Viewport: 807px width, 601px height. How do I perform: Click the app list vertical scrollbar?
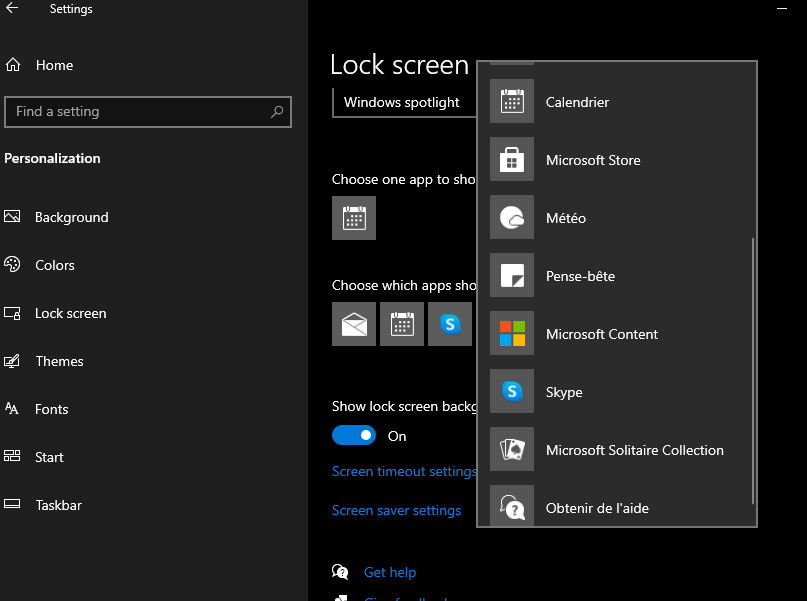point(752,370)
